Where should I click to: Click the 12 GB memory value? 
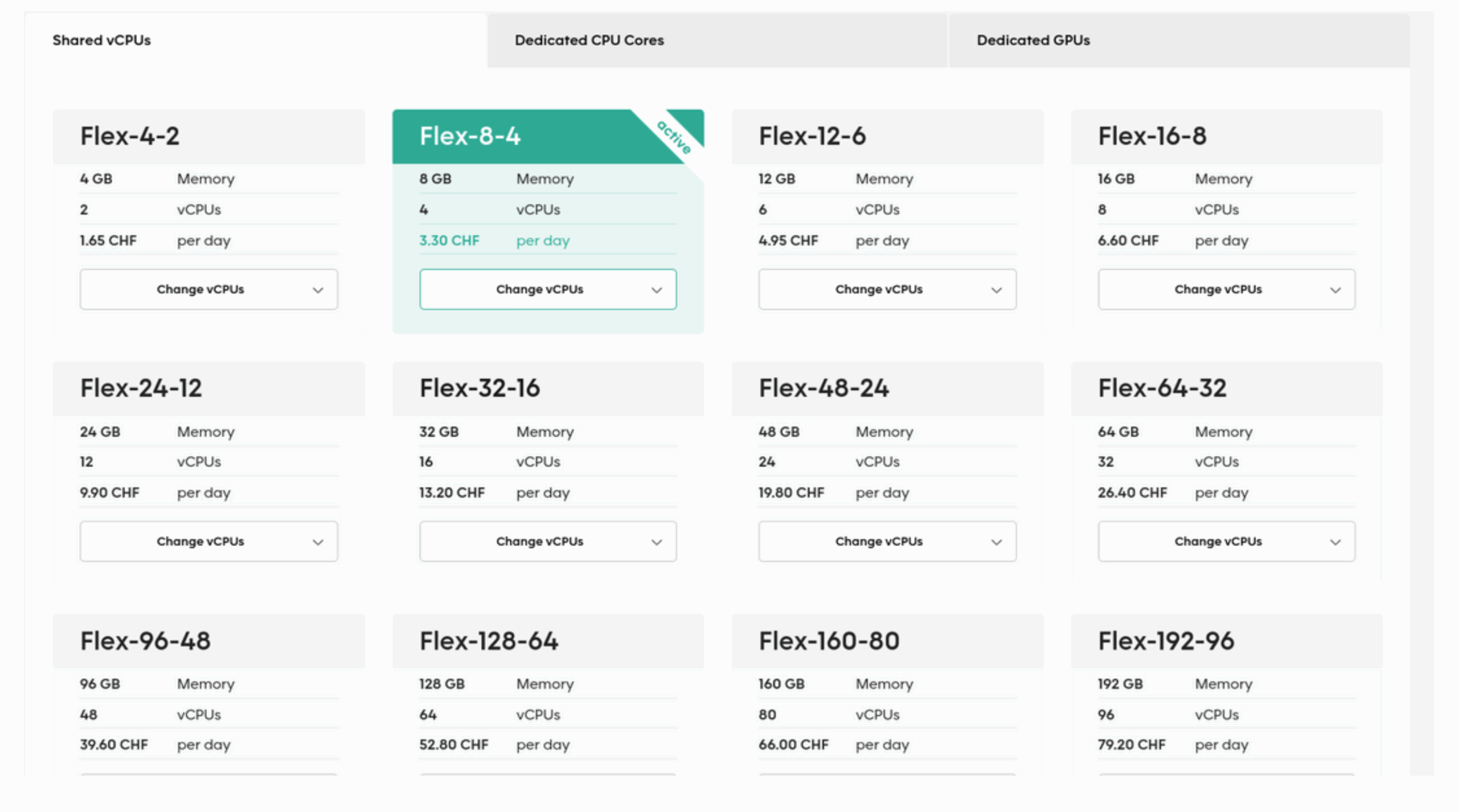777,179
